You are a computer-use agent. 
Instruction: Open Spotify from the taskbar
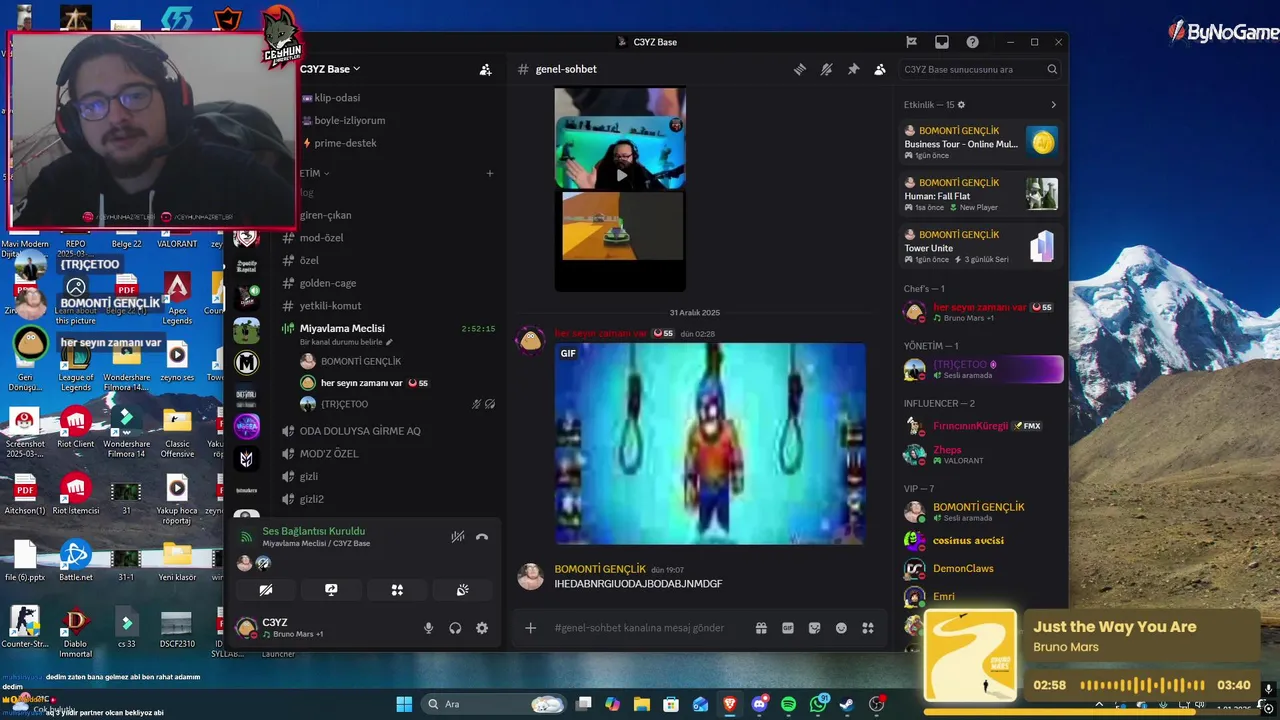coord(788,704)
